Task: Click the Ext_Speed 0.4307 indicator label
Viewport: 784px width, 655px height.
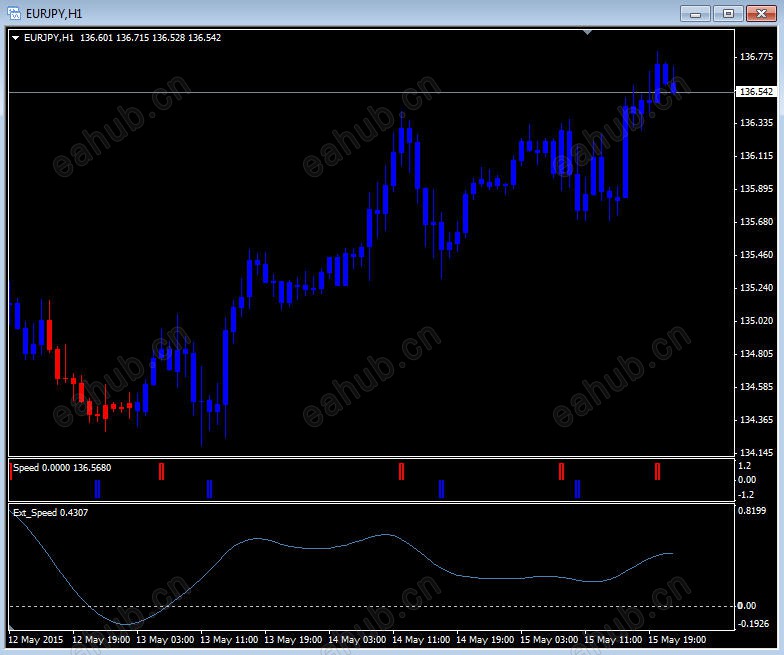Action: pos(50,512)
